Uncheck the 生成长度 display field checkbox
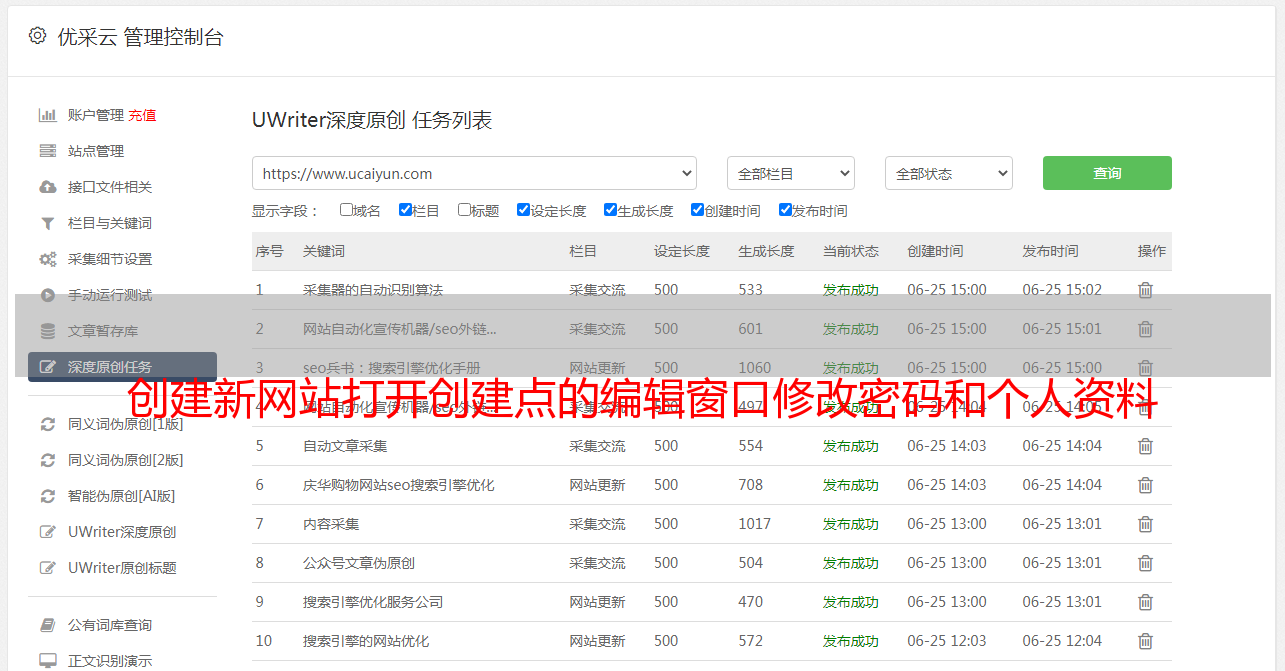Viewport: 1285px width, 671px height. (610, 210)
